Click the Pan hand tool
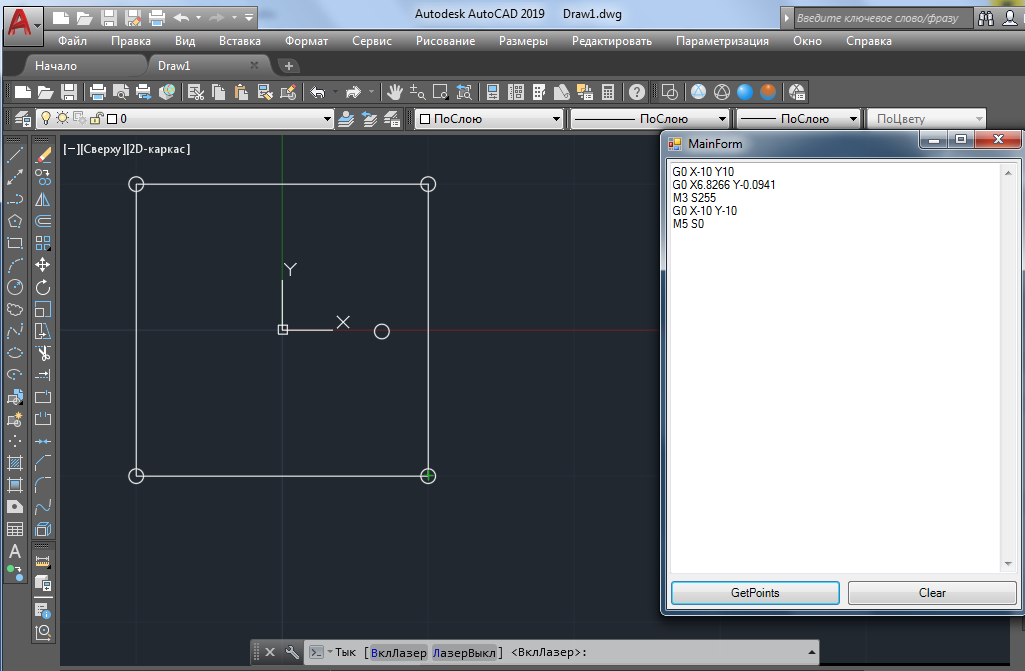This screenshot has width=1025, height=671. 394,92
